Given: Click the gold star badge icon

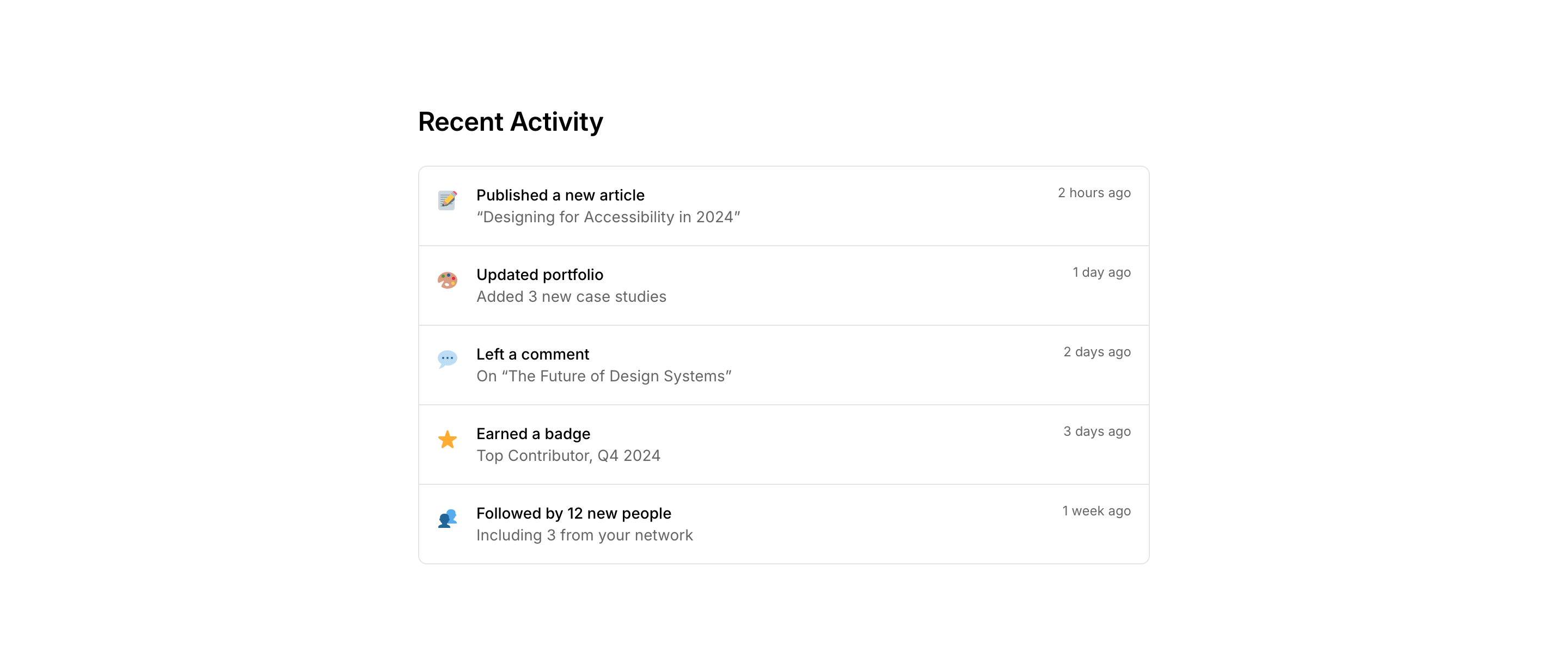Looking at the screenshot, I should (x=448, y=439).
